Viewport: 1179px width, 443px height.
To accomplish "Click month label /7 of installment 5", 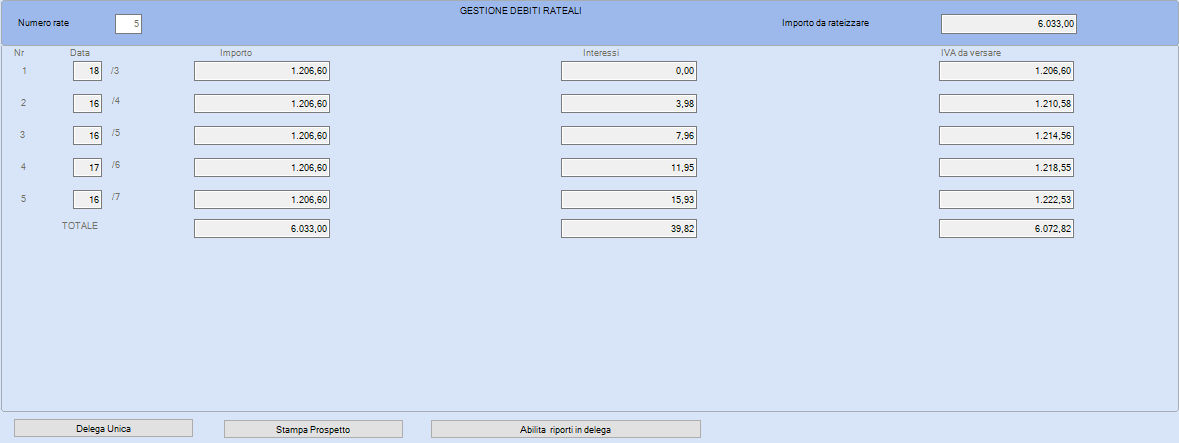I will (x=115, y=196).
